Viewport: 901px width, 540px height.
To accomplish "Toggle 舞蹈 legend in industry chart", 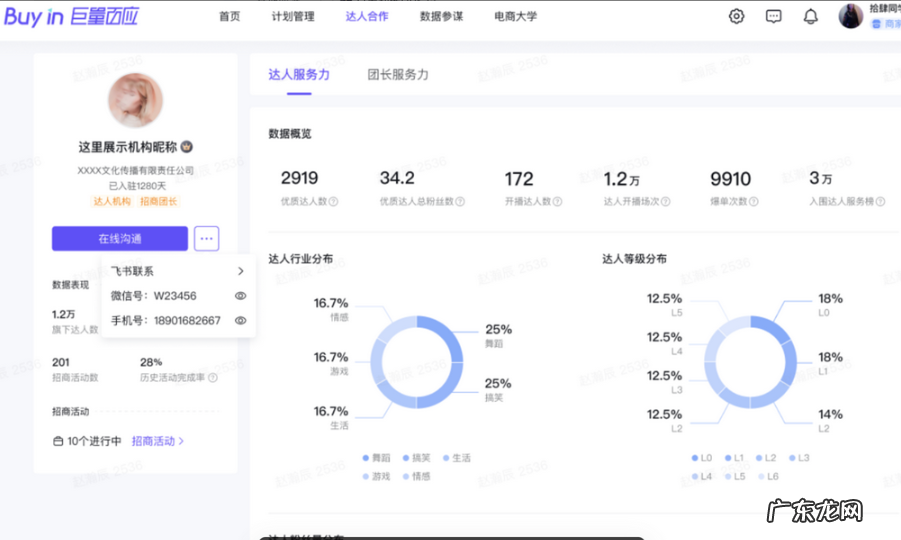I will 376,458.
